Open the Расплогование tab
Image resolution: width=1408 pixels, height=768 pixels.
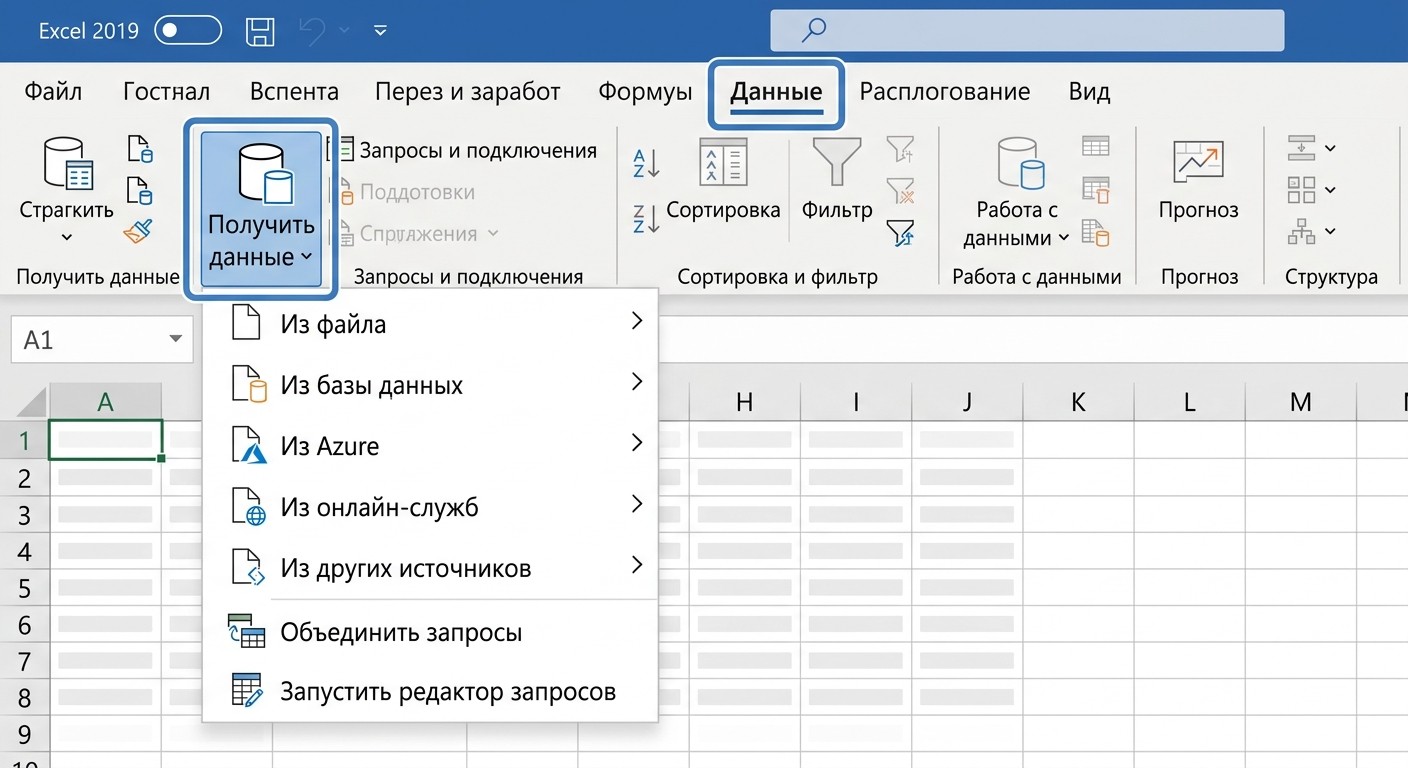pyautogui.click(x=944, y=92)
